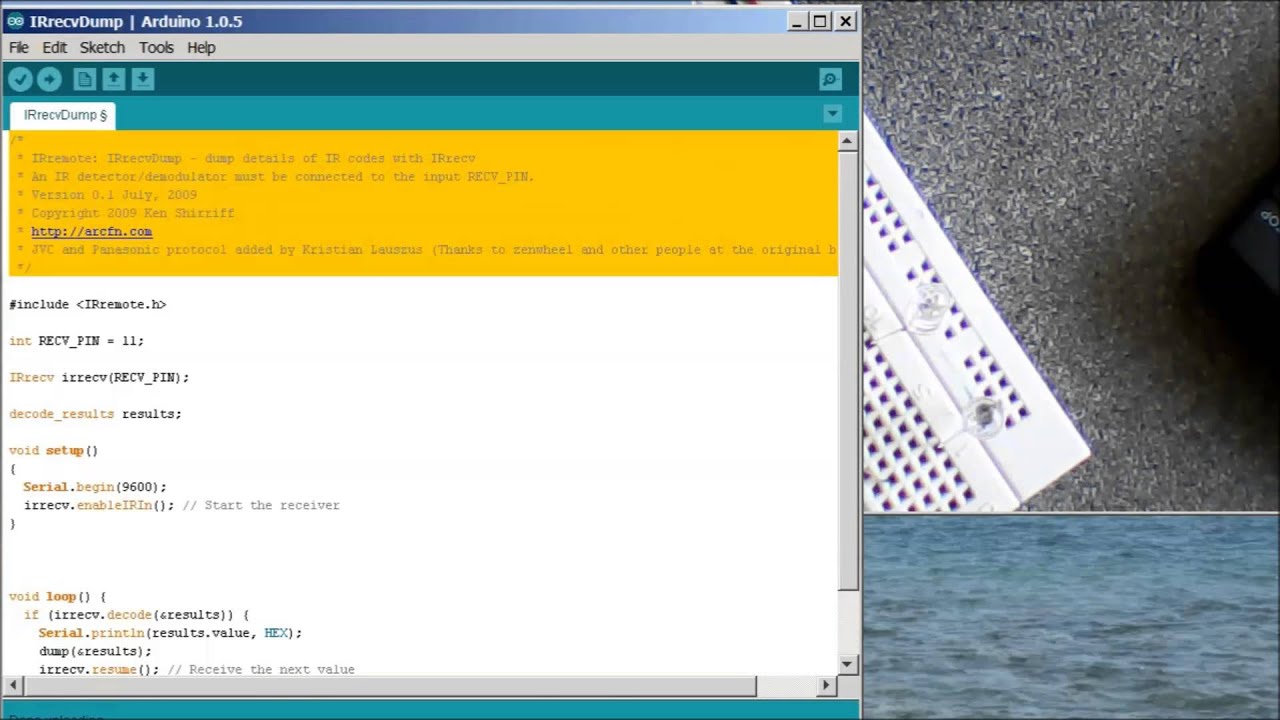The height and width of the screenshot is (720, 1280).
Task: Minimize the Arduino window
Action: pos(797,21)
